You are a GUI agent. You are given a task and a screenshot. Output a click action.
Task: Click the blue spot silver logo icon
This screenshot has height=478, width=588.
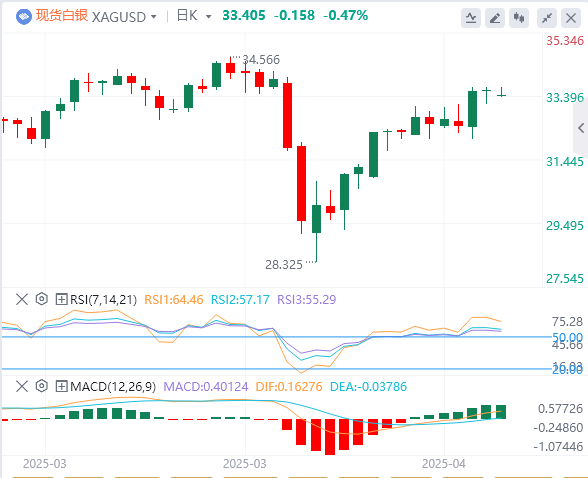[24, 17]
